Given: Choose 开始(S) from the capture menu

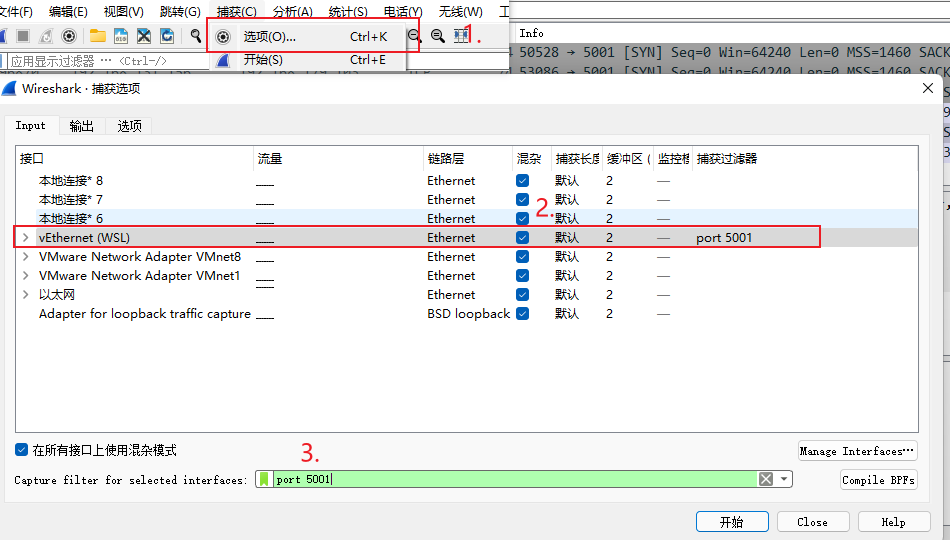Looking at the screenshot, I should [307, 60].
